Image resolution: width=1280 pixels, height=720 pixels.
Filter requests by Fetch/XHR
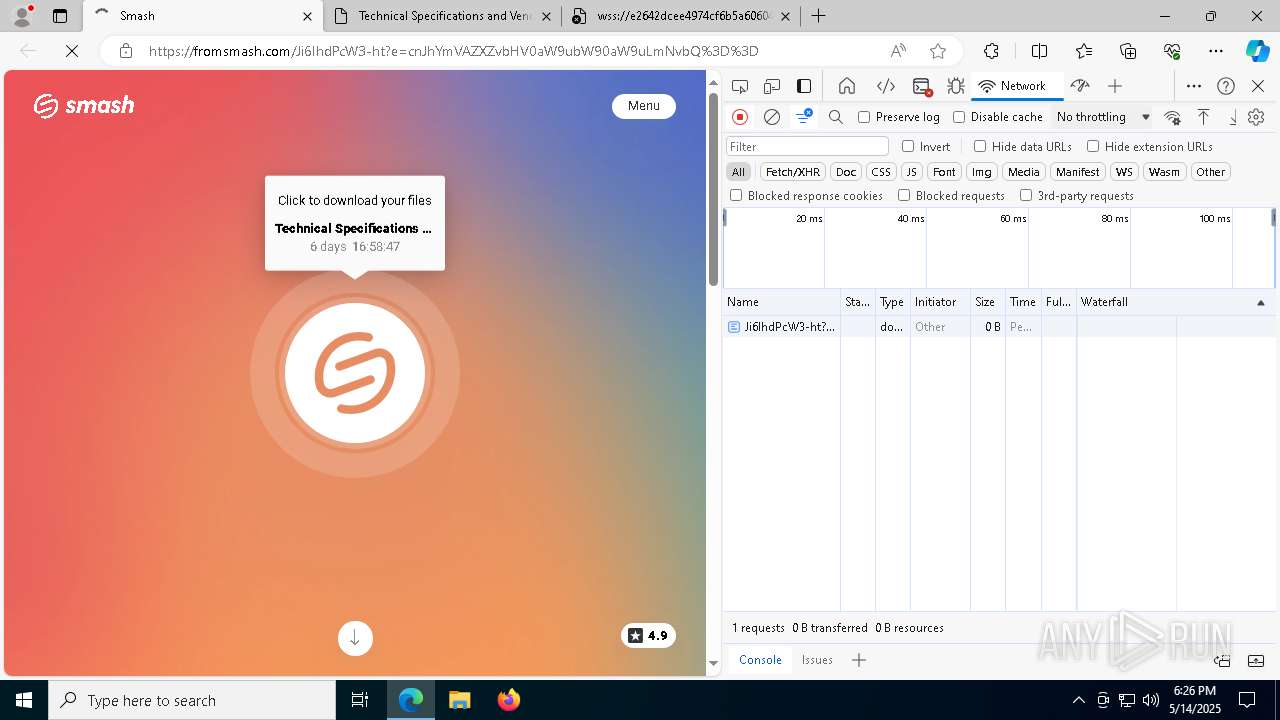[793, 172]
